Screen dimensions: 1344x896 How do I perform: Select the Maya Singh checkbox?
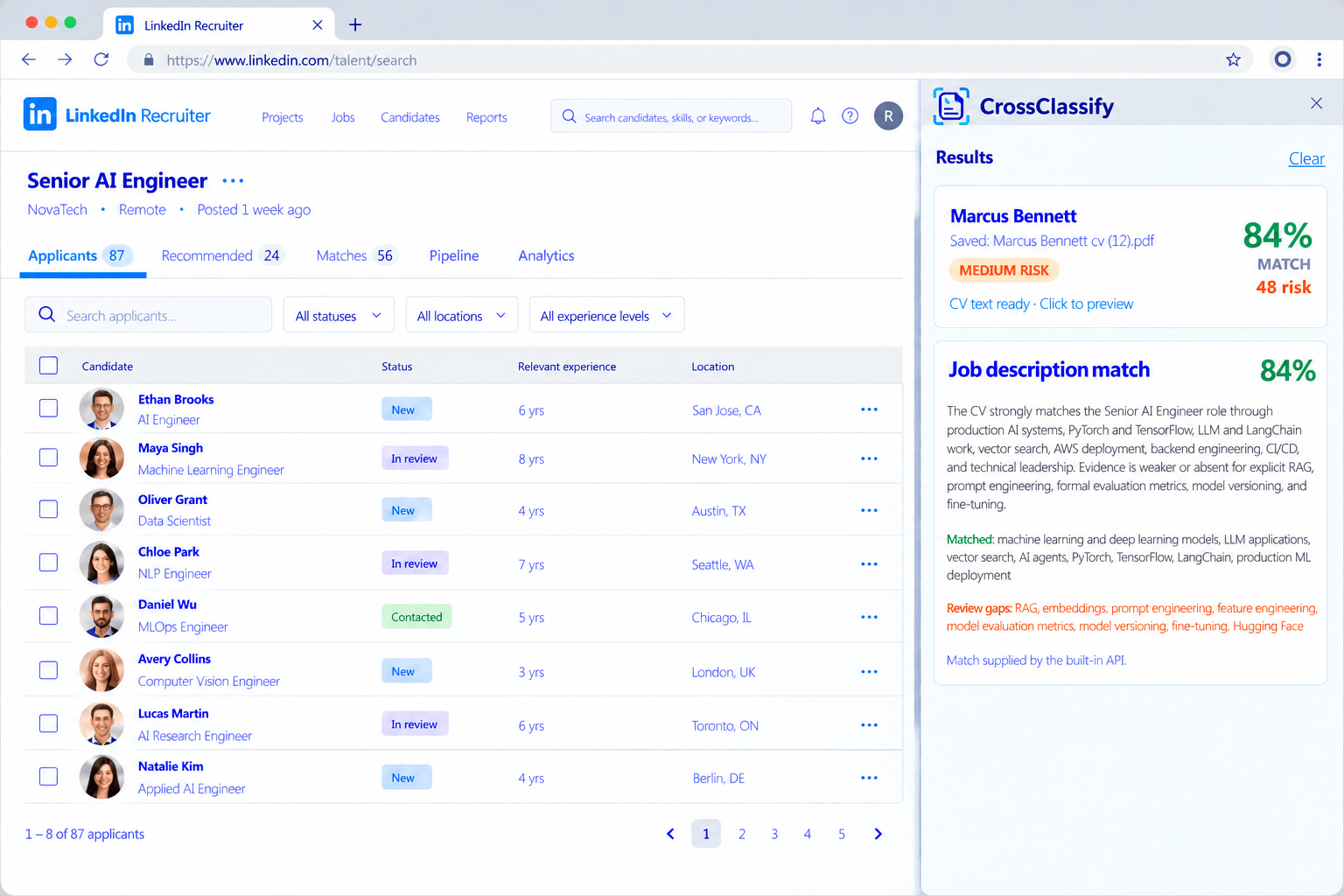click(x=48, y=458)
